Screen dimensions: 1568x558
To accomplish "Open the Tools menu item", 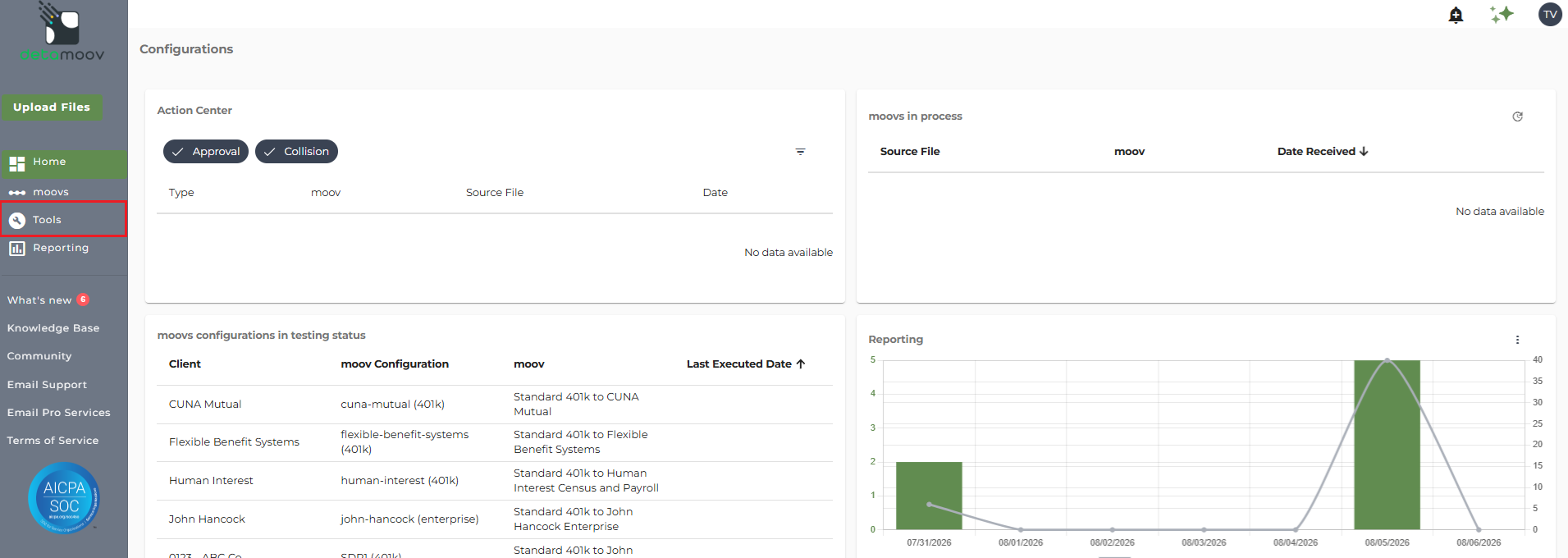I will [63, 220].
